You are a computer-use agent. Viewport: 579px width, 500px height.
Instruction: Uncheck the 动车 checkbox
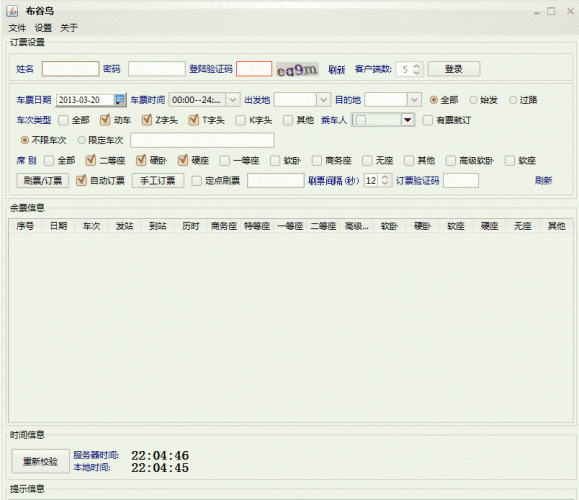point(105,120)
